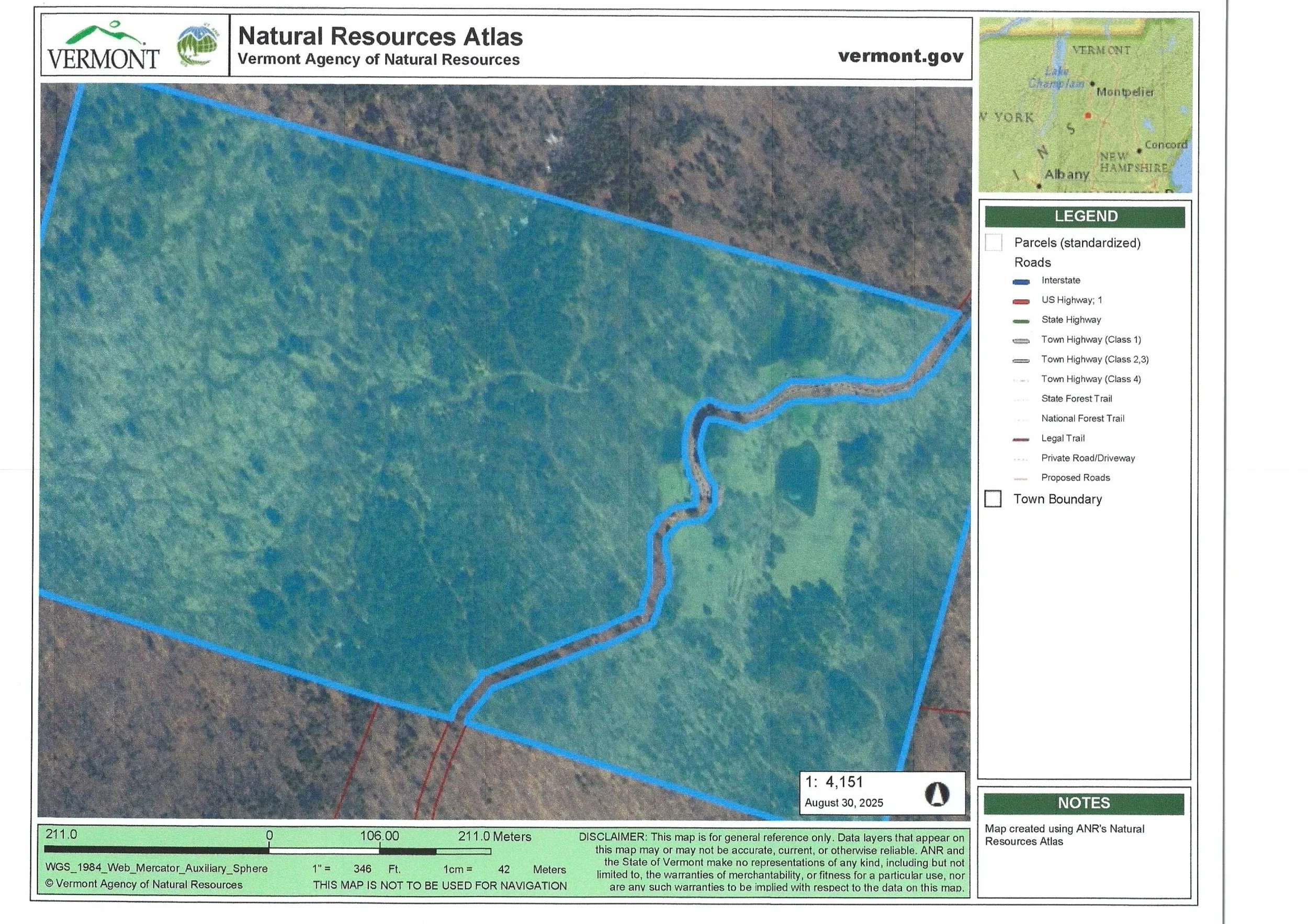
Task: Click the Natural Resources Atlas title
Action: [380, 37]
